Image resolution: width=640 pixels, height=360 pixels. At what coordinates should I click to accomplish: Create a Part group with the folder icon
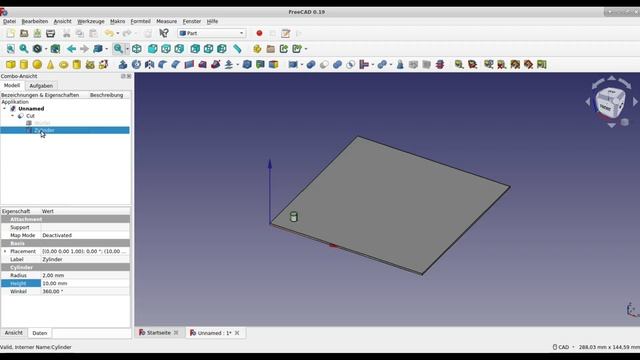pyautogui.click(x=270, y=49)
